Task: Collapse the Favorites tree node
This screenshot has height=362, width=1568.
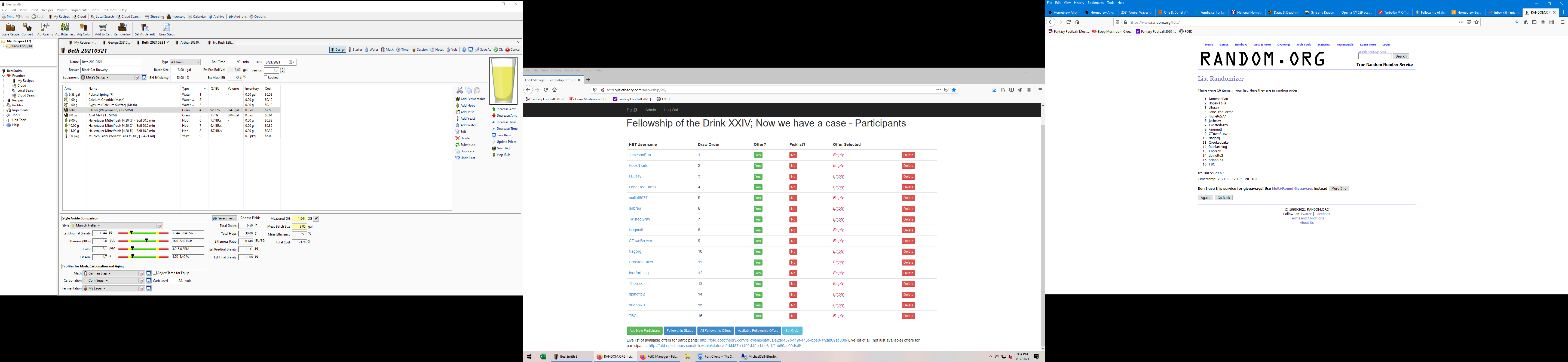Action: coord(4,76)
